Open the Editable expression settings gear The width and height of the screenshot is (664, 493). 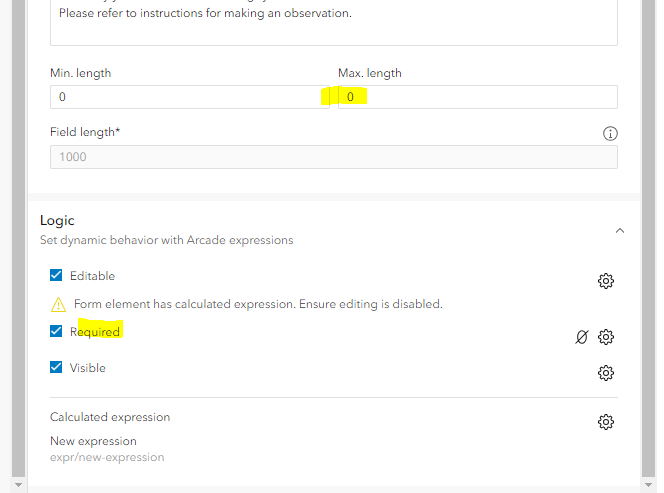click(605, 281)
